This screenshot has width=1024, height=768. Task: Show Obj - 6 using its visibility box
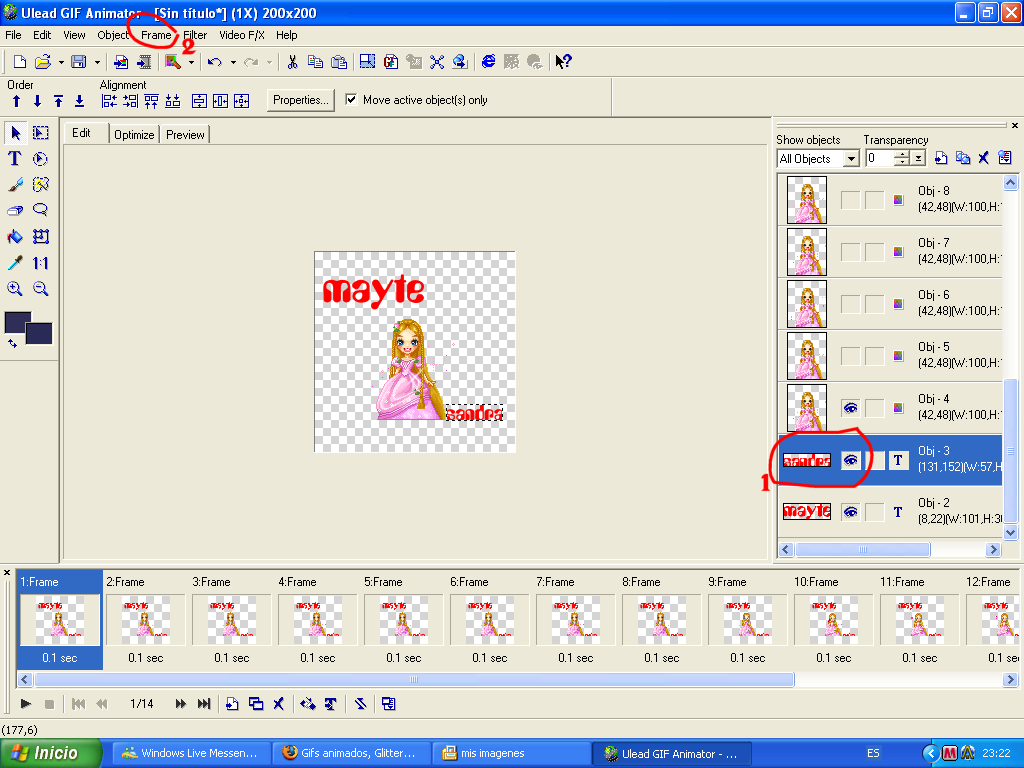(x=850, y=304)
